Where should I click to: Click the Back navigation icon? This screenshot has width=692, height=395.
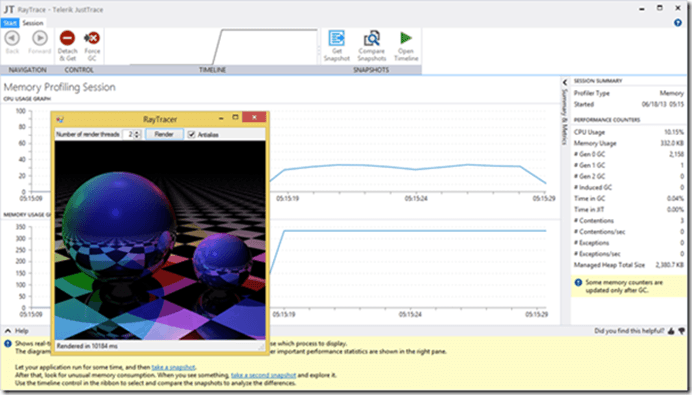[12, 38]
